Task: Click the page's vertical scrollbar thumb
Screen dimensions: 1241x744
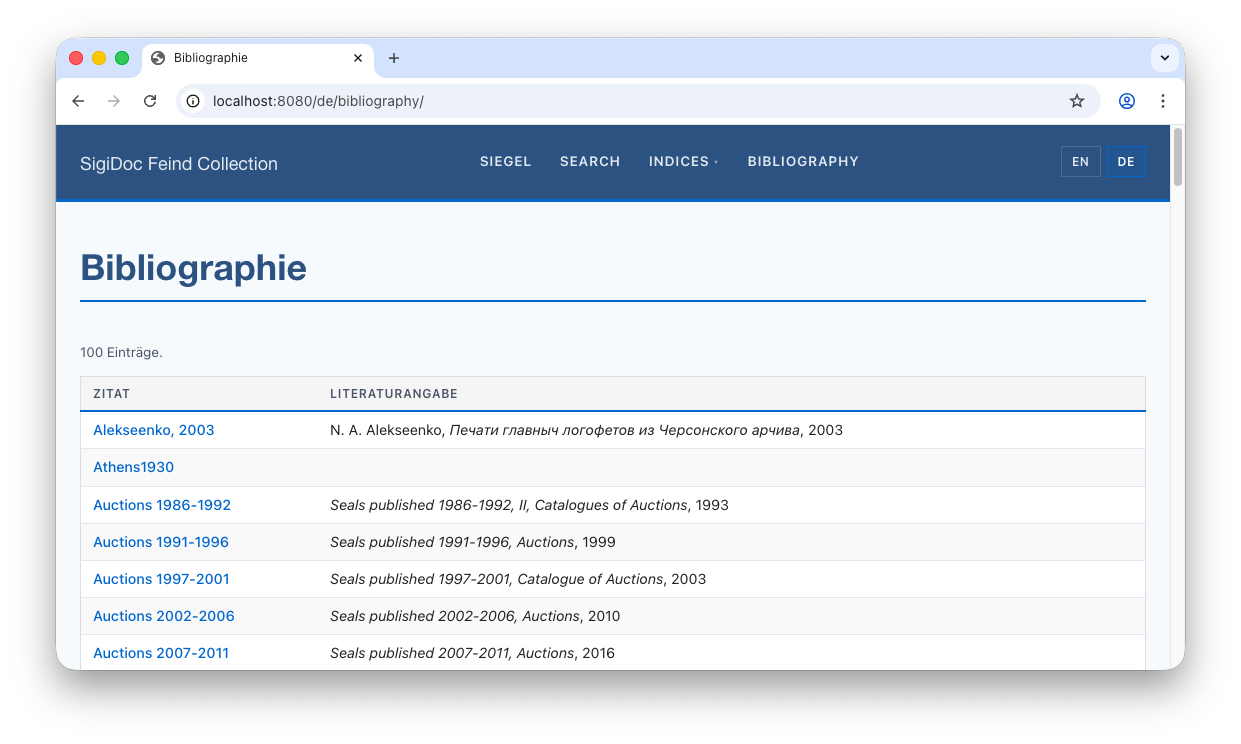Action: point(1177,157)
